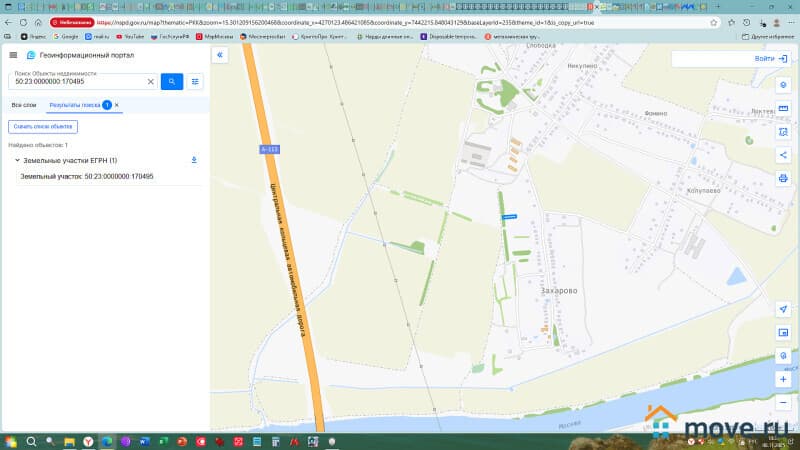Open the Windows Start menu
The width and height of the screenshot is (800, 450).
click(x=11, y=441)
